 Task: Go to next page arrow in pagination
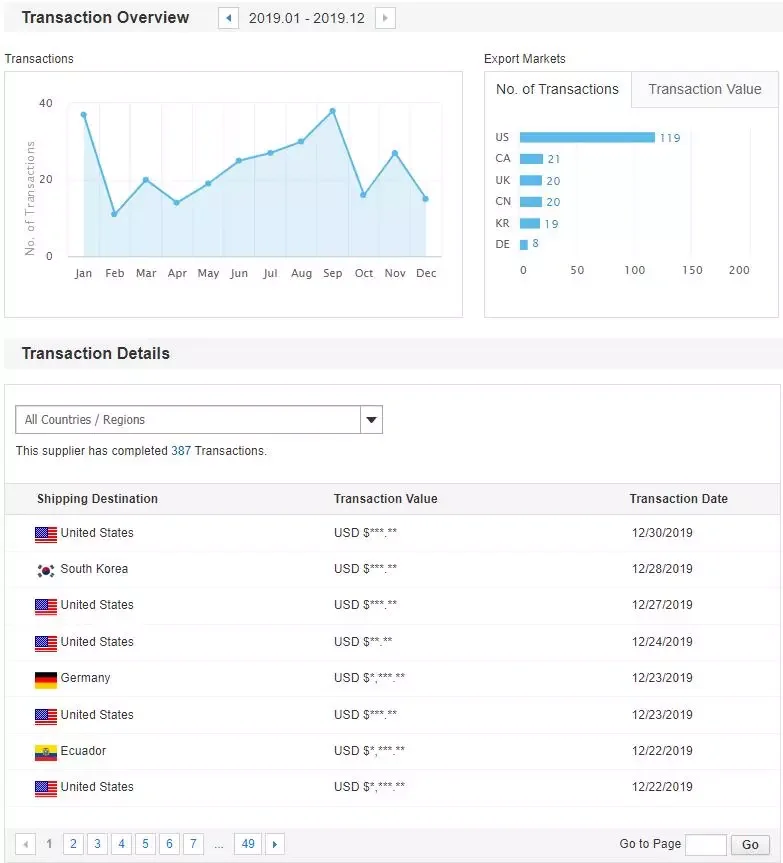[274, 844]
